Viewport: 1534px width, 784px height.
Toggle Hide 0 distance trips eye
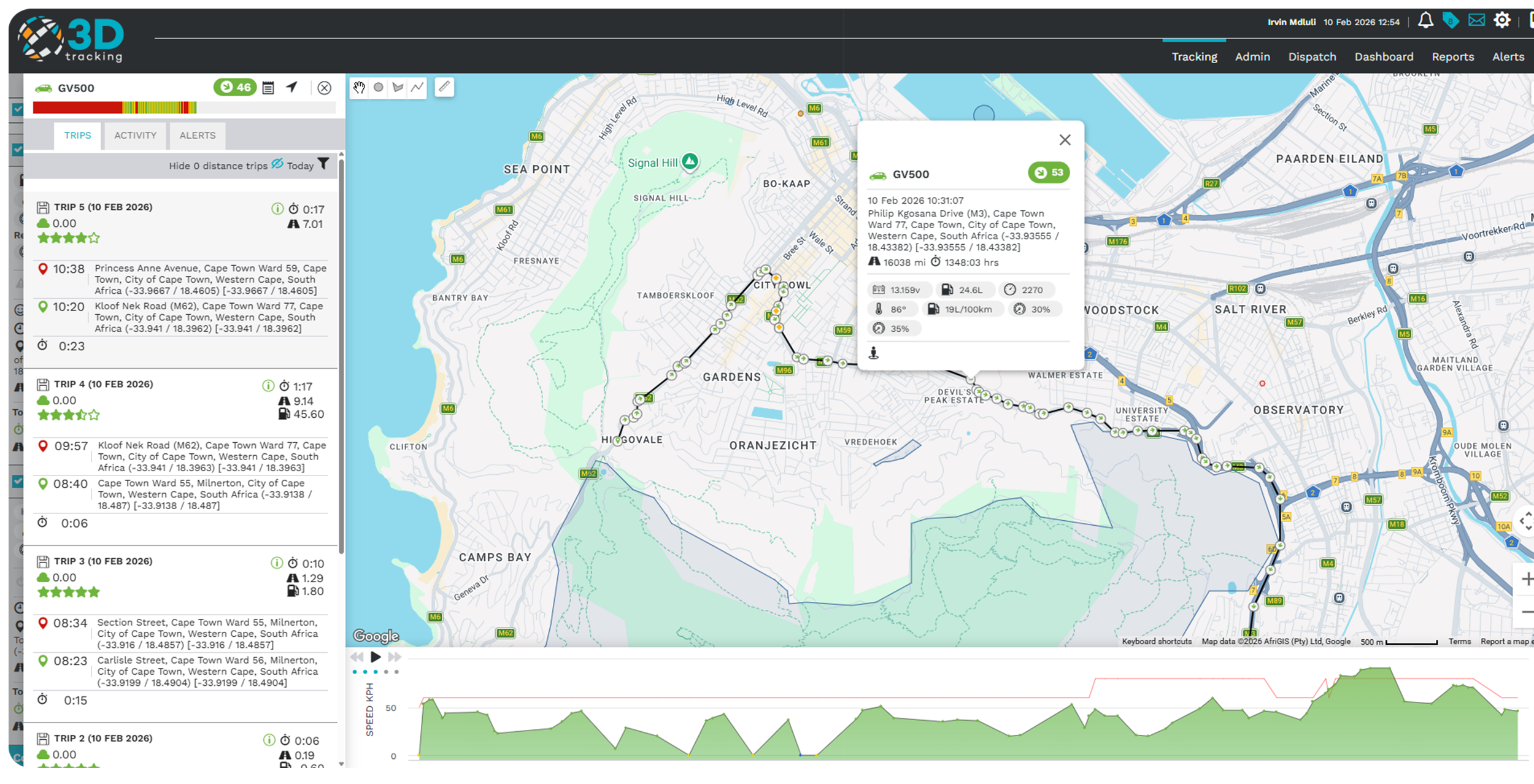[277, 164]
